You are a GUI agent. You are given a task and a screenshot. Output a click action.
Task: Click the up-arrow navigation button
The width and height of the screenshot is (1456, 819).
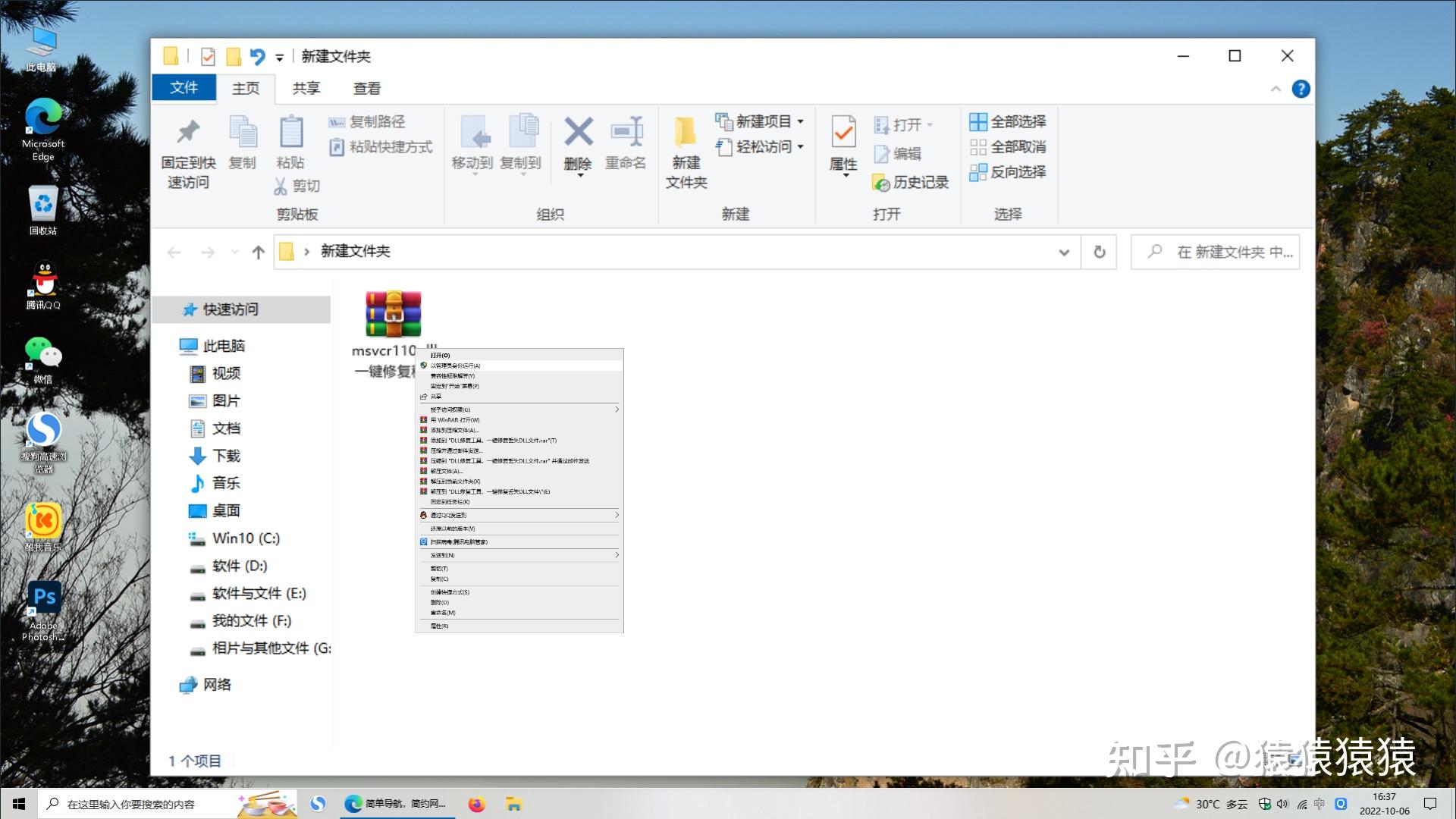tap(259, 252)
